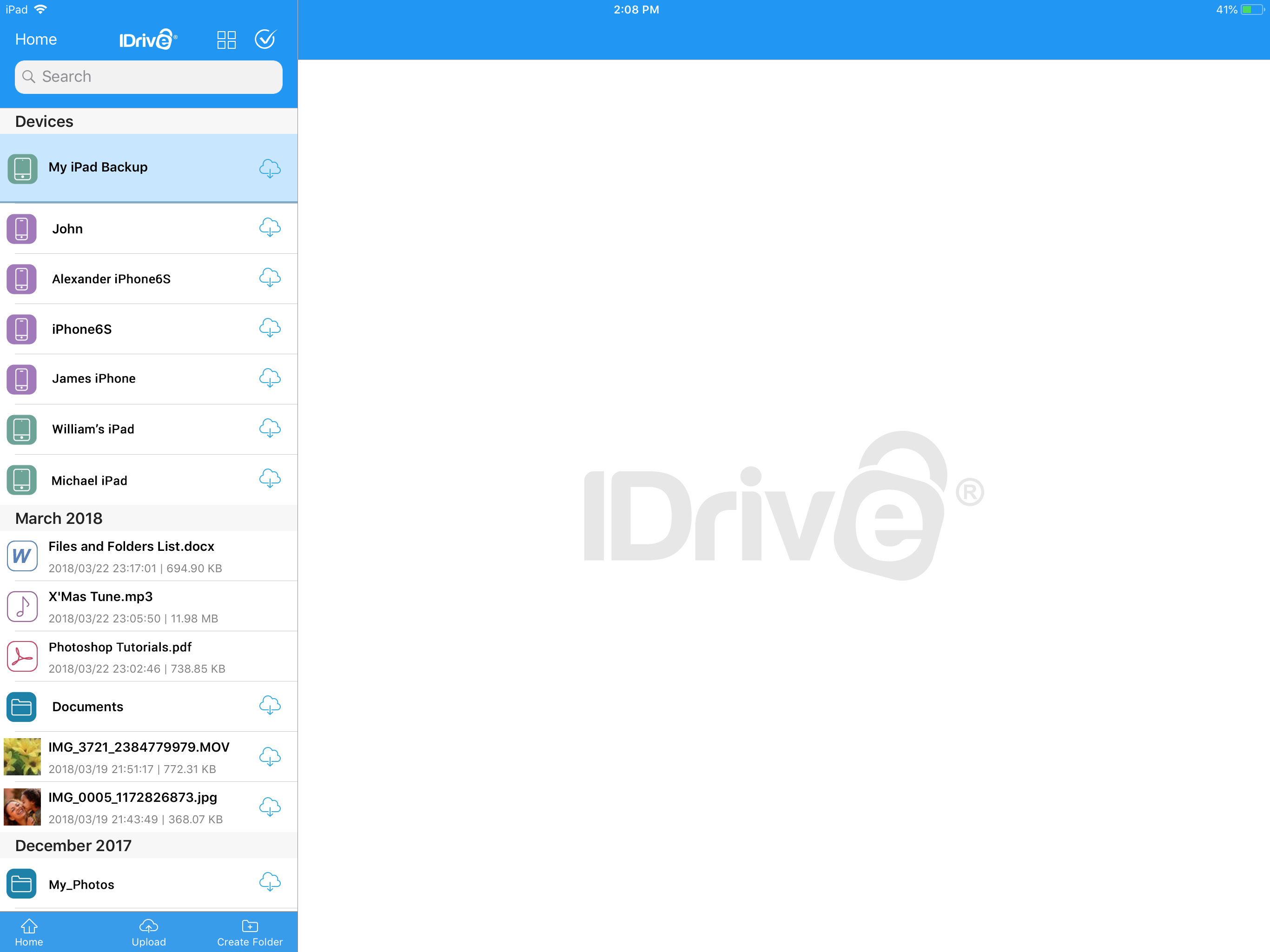Screen dimensions: 1270x952
Task: Open My iPad Backup device
Action: click(x=149, y=168)
